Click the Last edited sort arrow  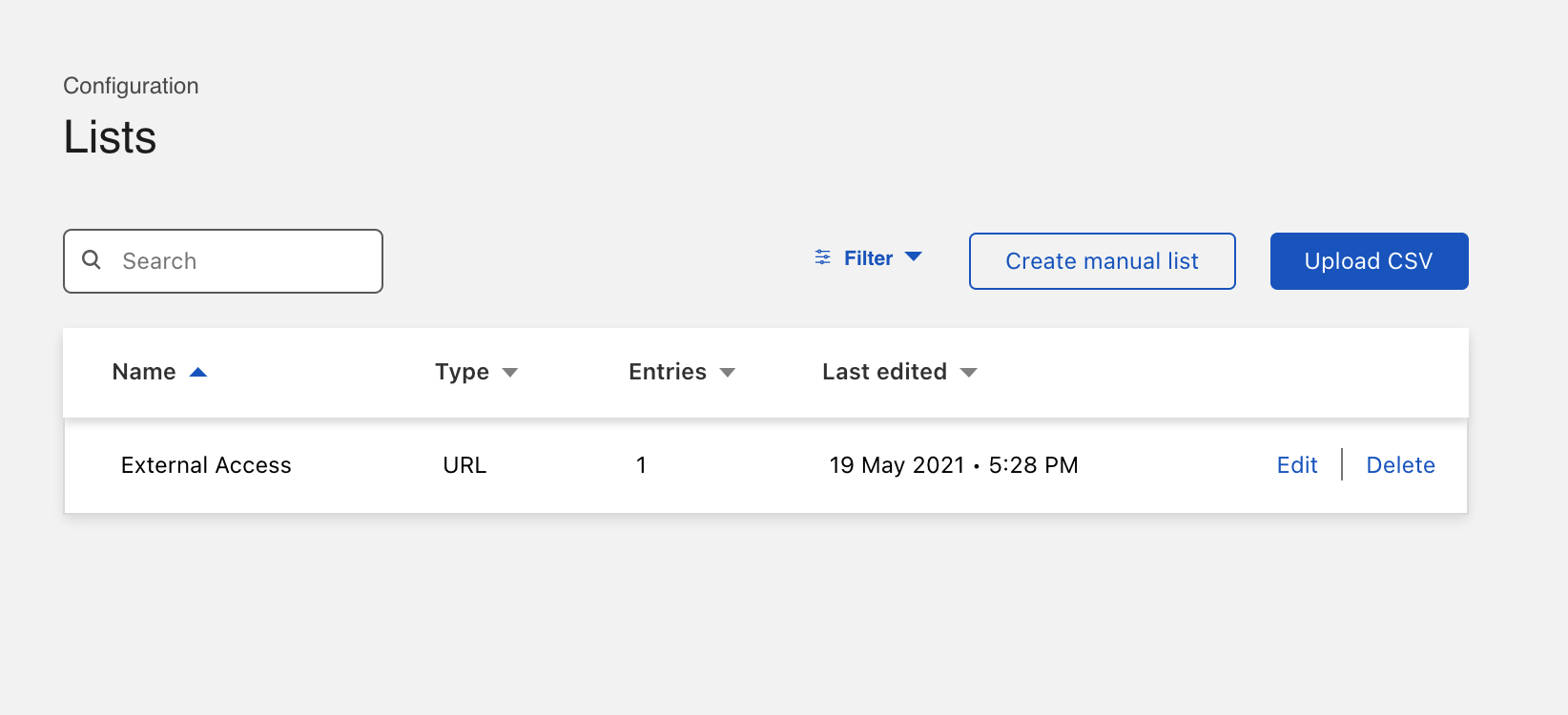969,373
